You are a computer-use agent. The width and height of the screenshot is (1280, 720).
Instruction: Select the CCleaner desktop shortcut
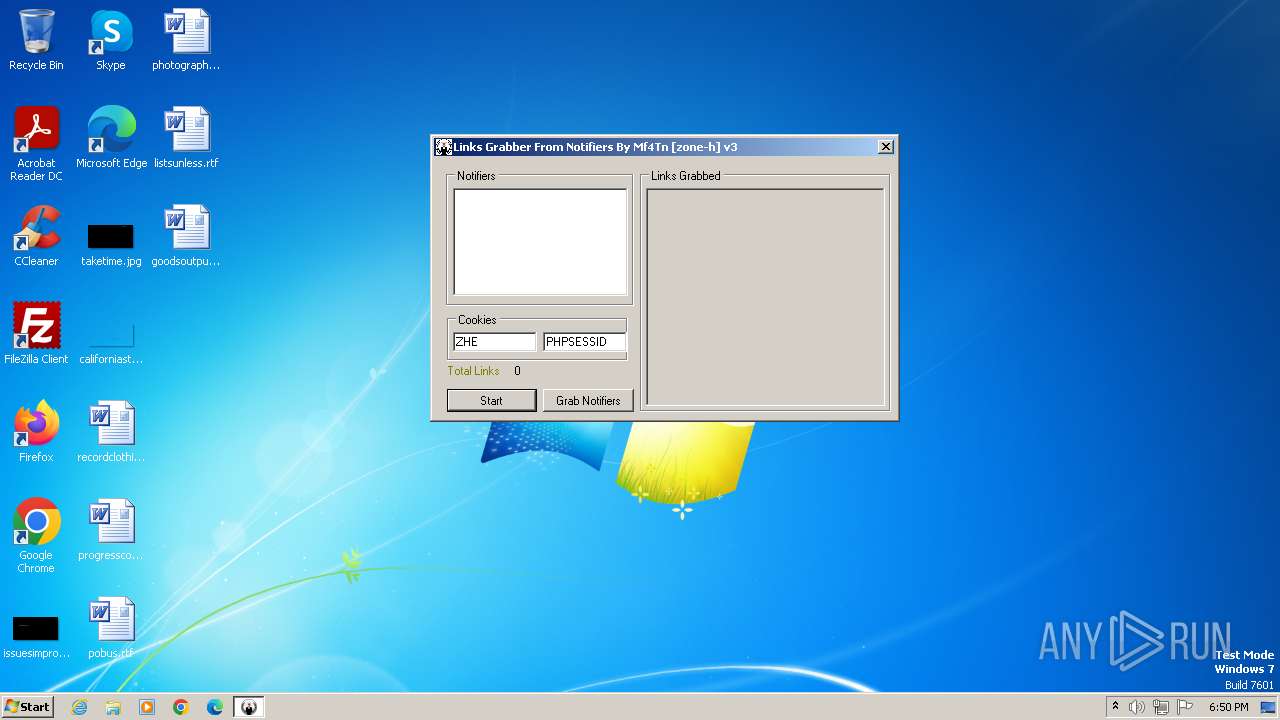pos(36,236)
